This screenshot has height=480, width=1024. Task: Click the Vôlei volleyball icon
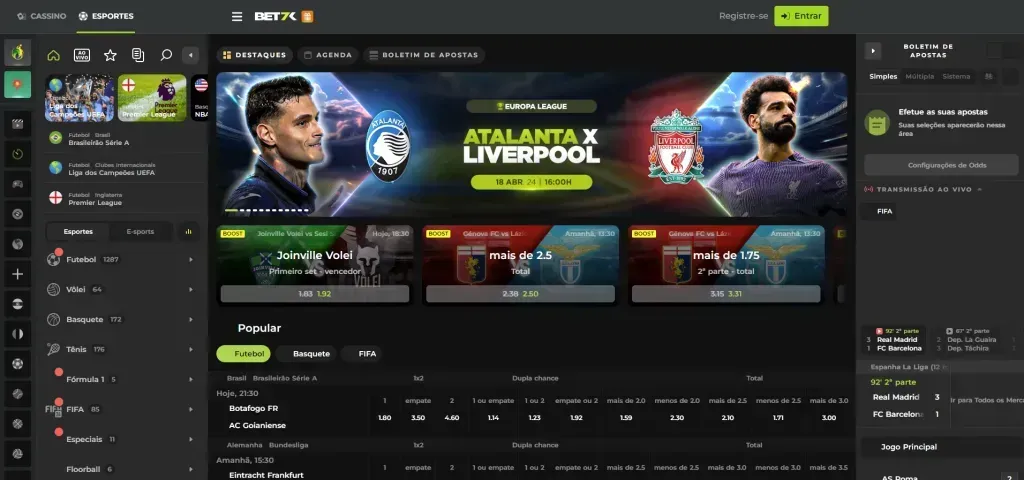(x=54, y=289)
